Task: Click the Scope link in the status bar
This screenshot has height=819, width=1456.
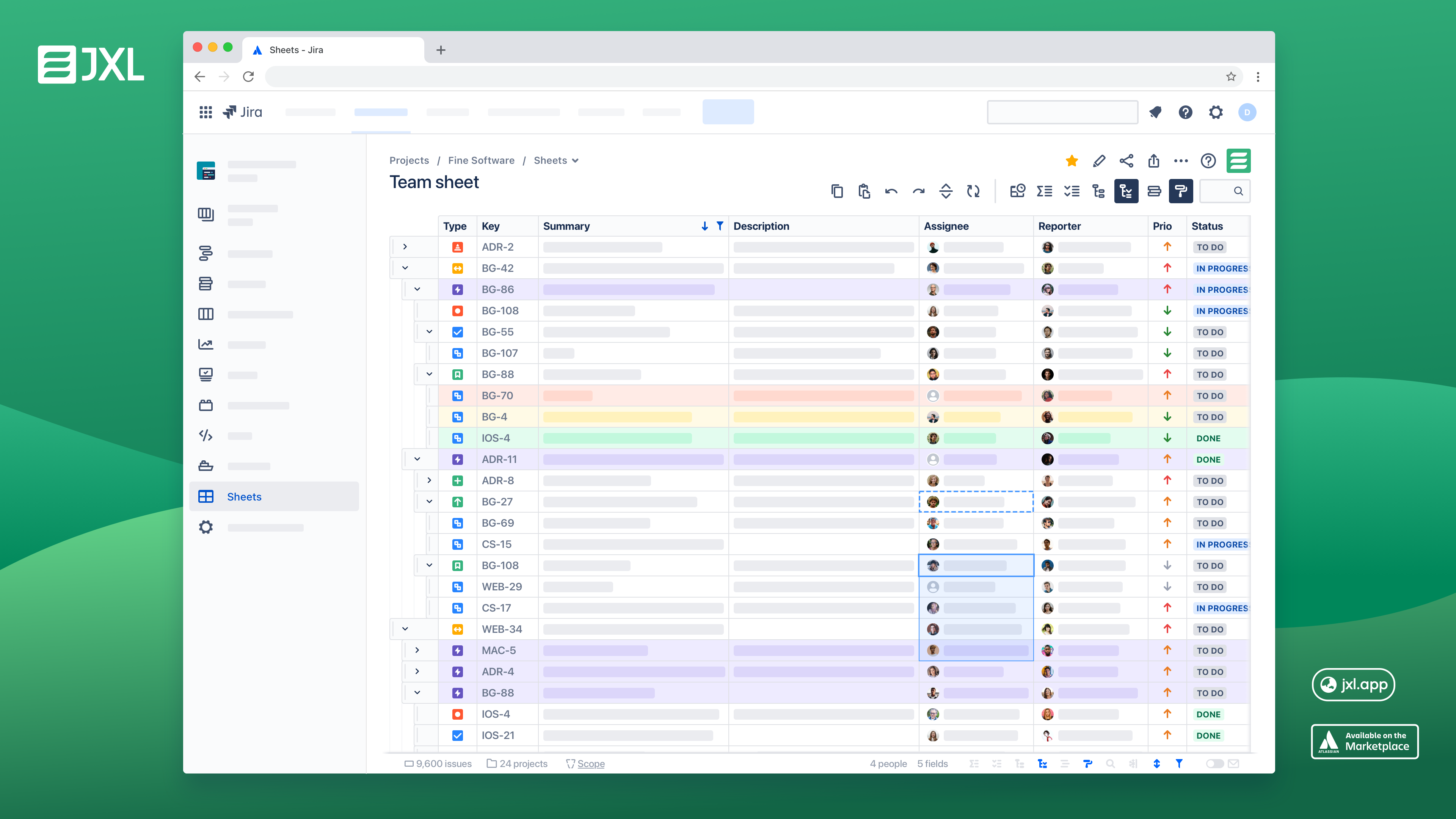Action: [591, 764]
